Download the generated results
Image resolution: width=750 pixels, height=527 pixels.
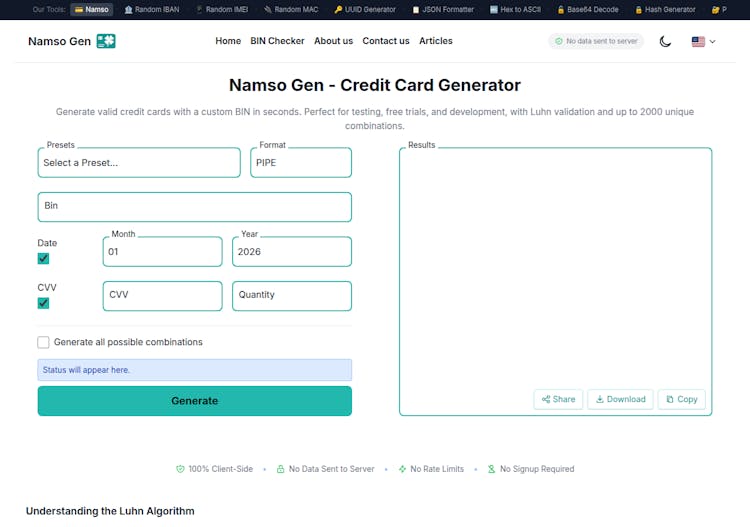point(620,399)
